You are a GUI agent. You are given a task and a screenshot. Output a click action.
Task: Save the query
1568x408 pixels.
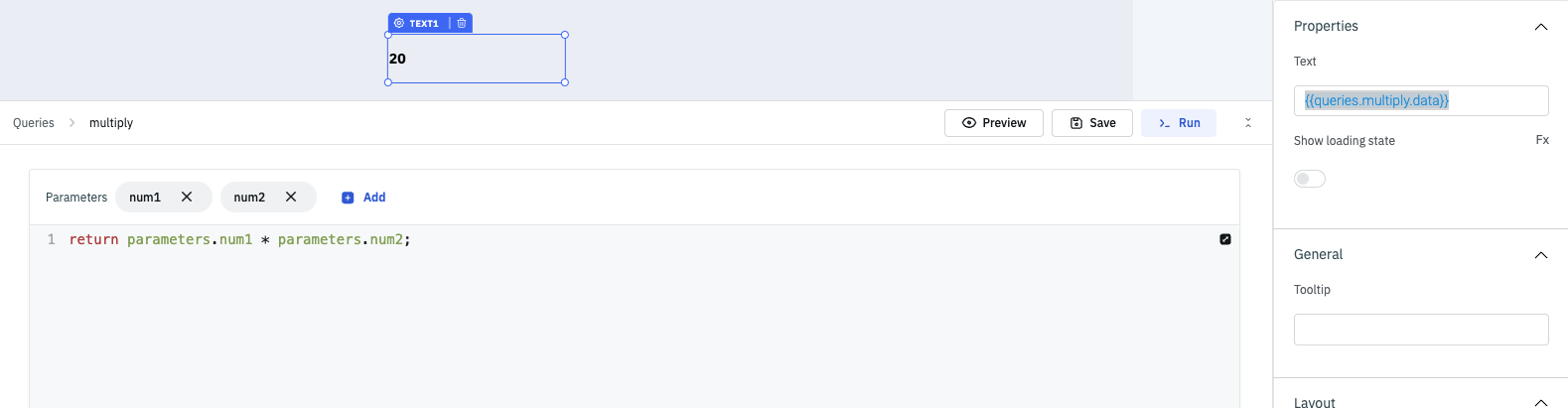click(x=1092, y=123)
